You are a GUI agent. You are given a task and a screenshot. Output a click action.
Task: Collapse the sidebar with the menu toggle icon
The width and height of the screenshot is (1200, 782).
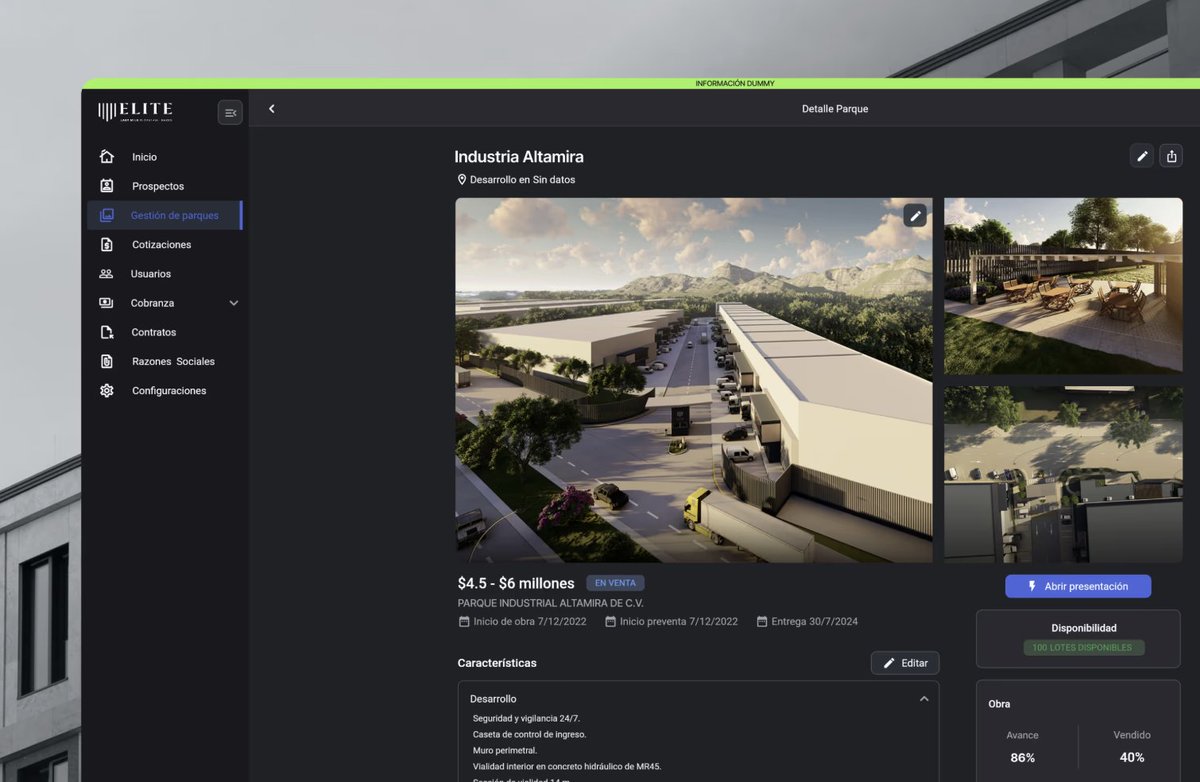230,113
